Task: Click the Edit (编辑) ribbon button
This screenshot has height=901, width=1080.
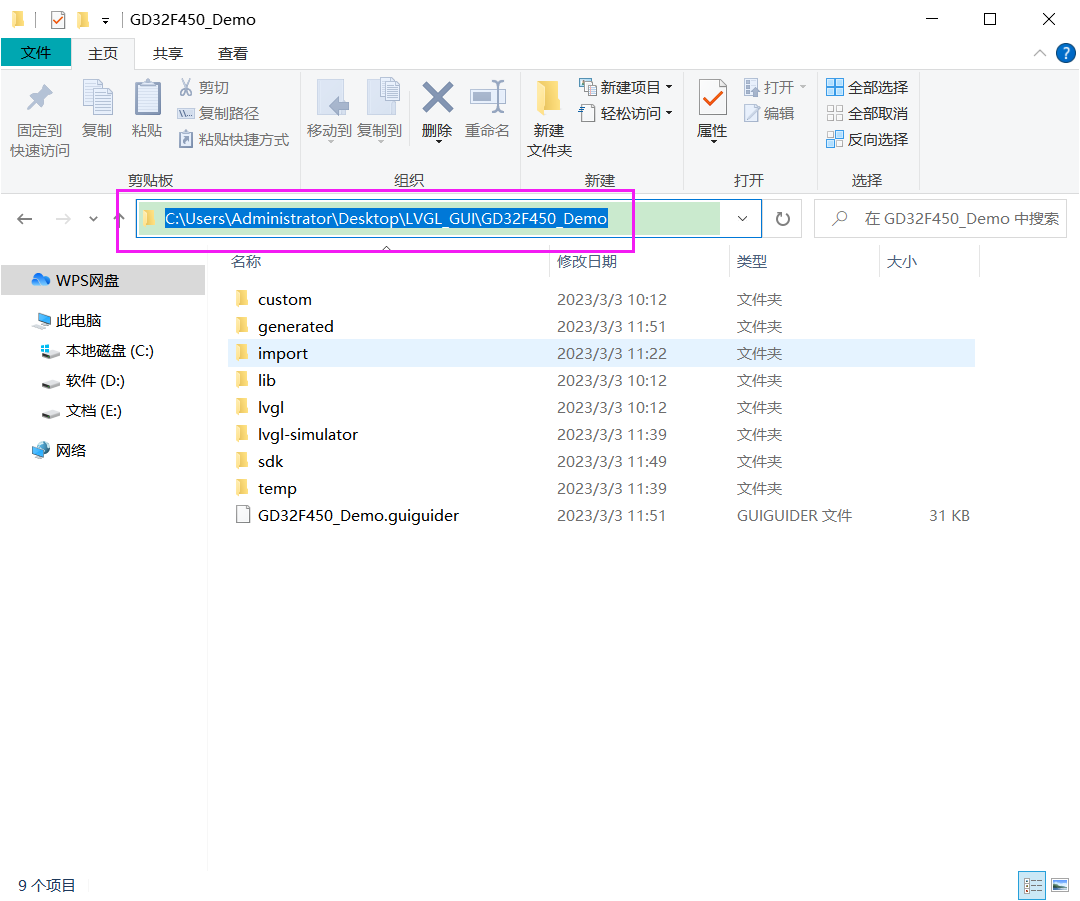Action: [x=769, y=114]
